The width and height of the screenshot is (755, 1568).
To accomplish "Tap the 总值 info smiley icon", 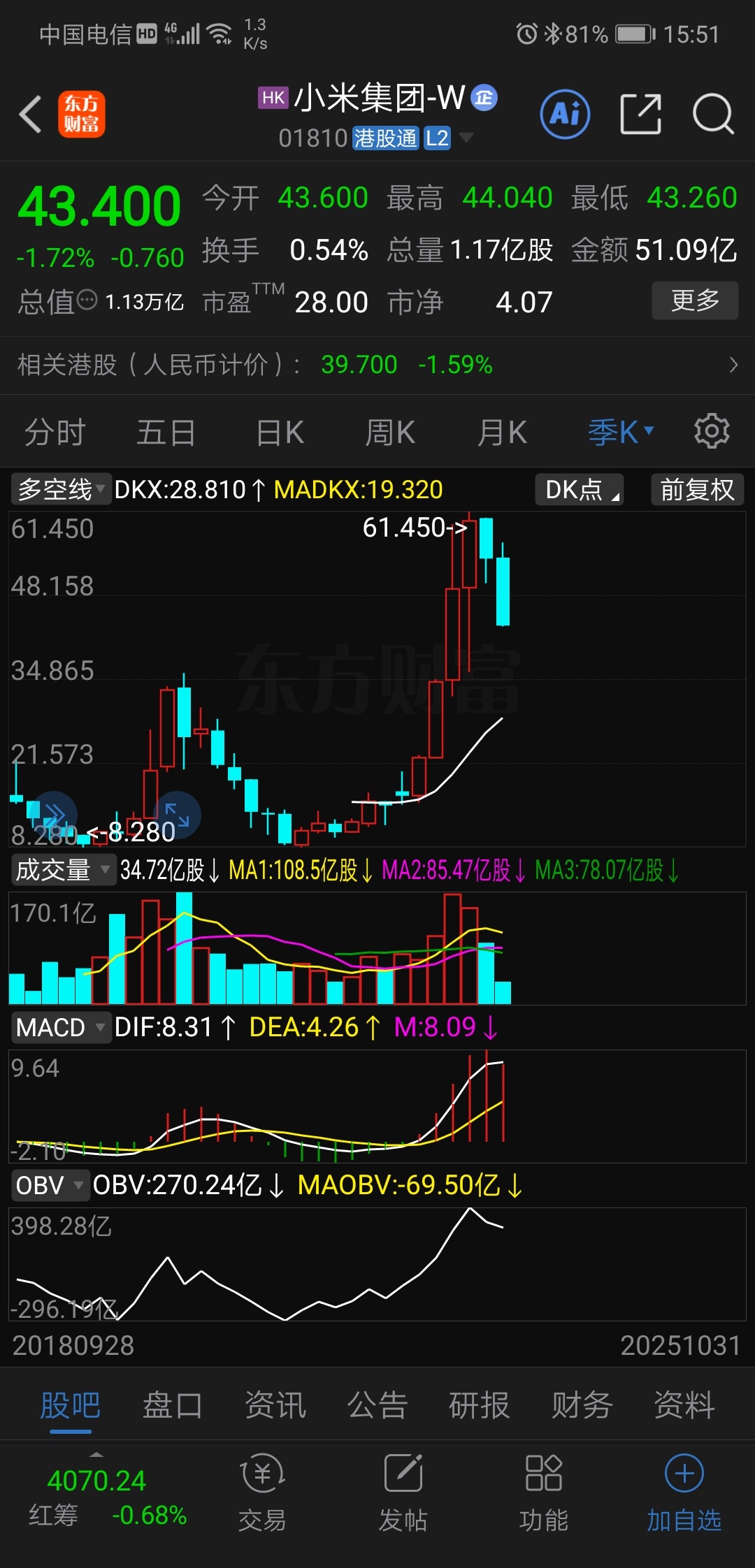I will (x=87, y=300).
